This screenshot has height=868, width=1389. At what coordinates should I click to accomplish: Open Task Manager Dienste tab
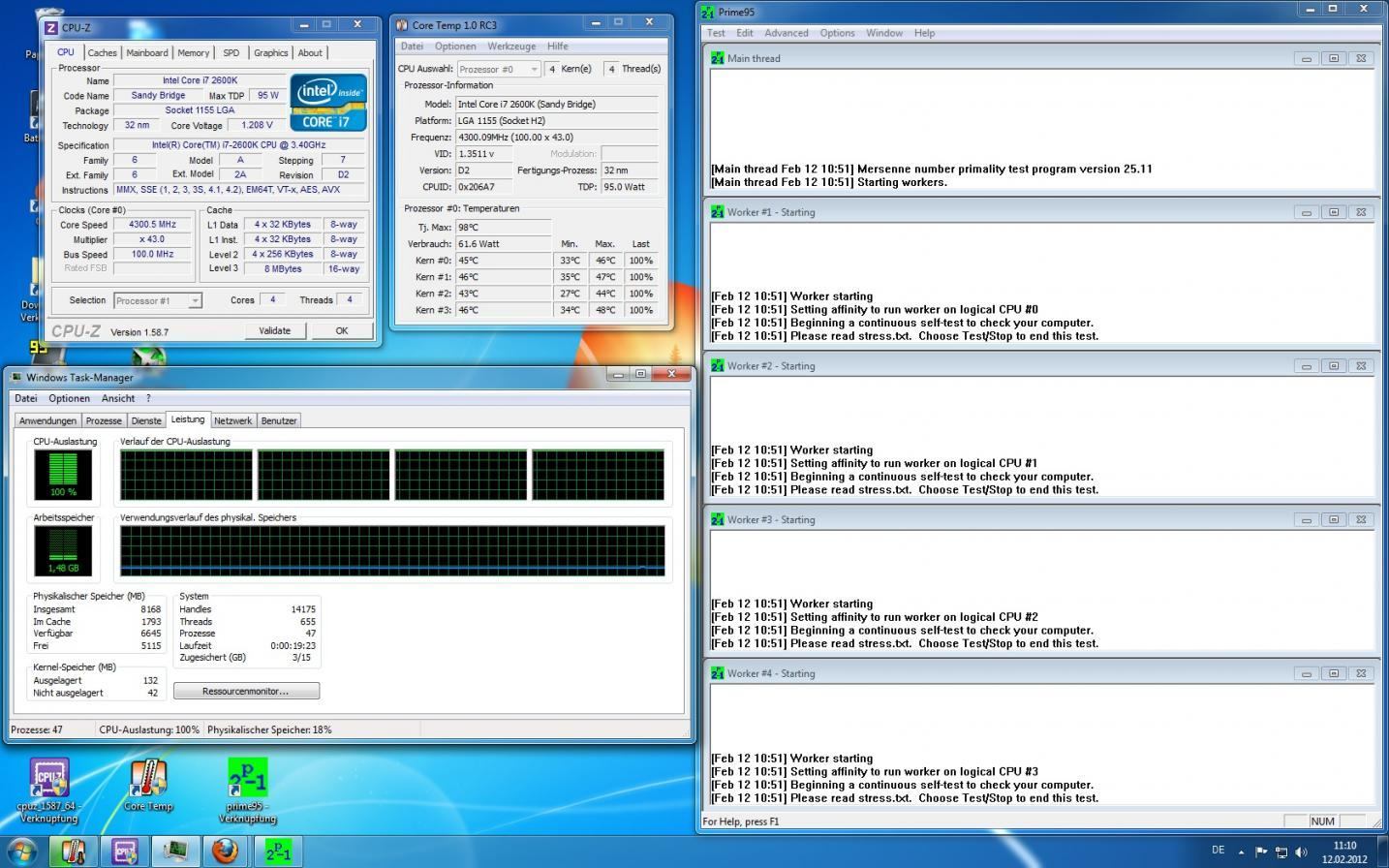tap(146, 420)
